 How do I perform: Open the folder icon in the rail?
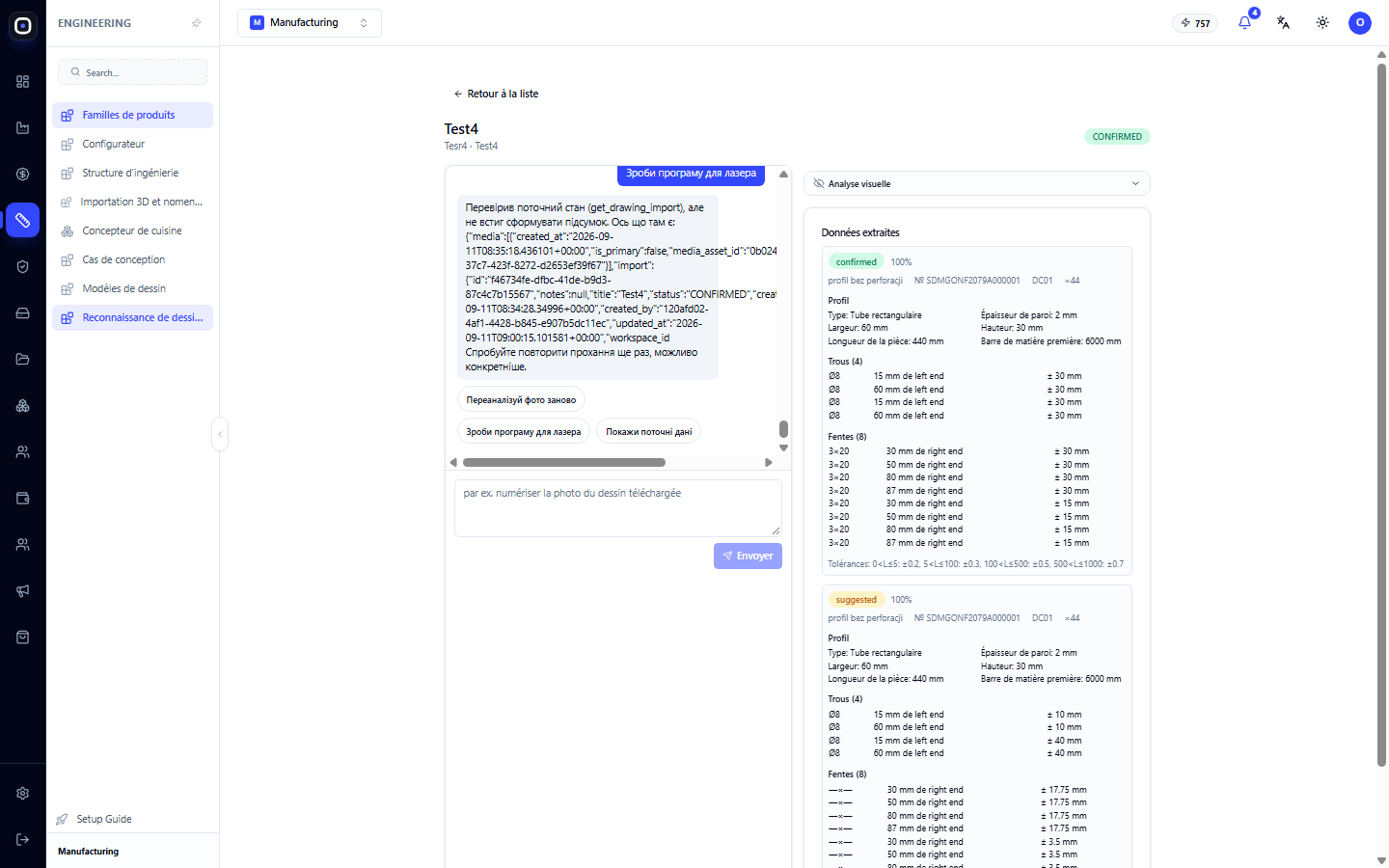point(23,360)
